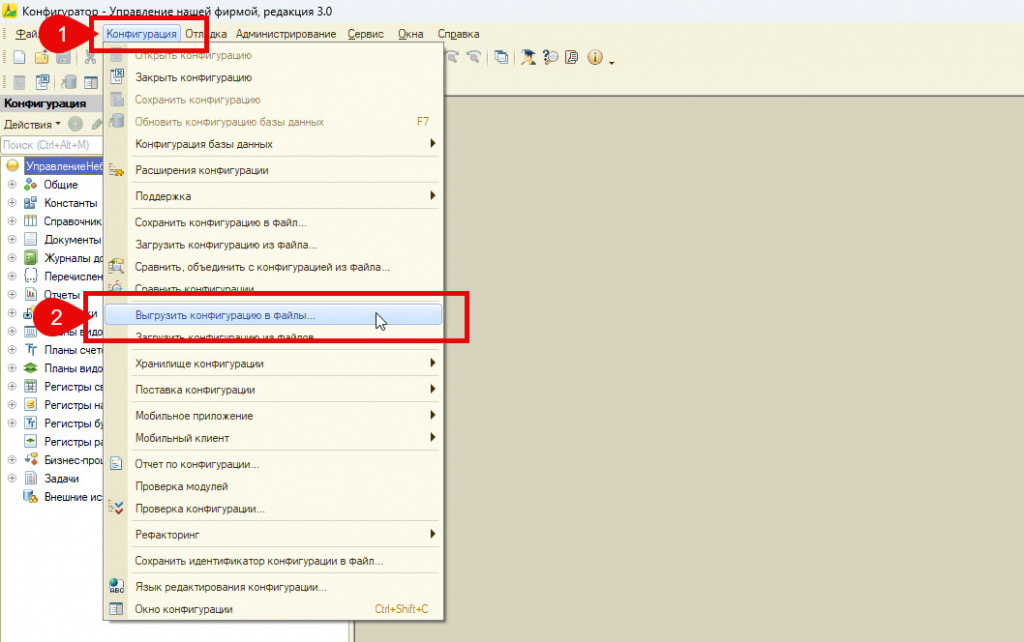
Task: Click the Find previous magnifier toolbar icon
Action: pyautogui.click(x=474, y=57)
